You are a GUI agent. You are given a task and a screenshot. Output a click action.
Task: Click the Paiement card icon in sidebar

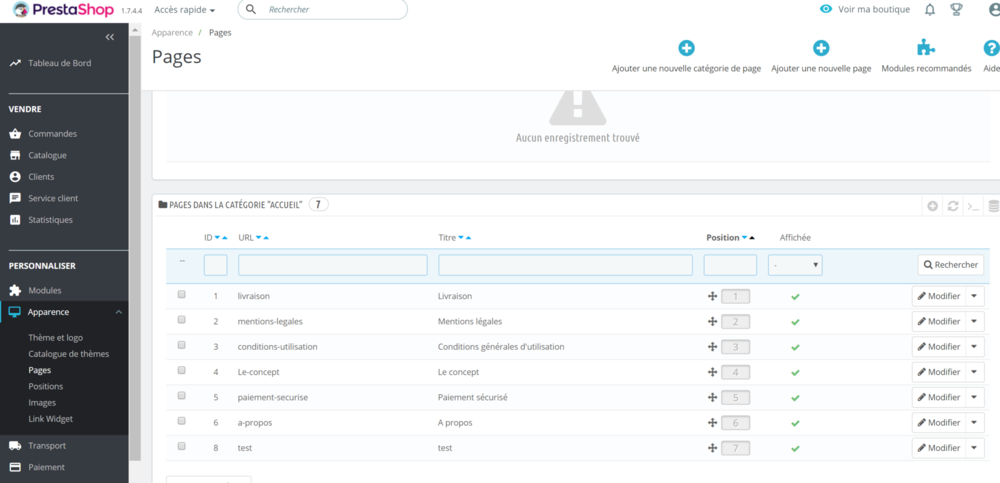pyautogui.click(x=15, y=467)
